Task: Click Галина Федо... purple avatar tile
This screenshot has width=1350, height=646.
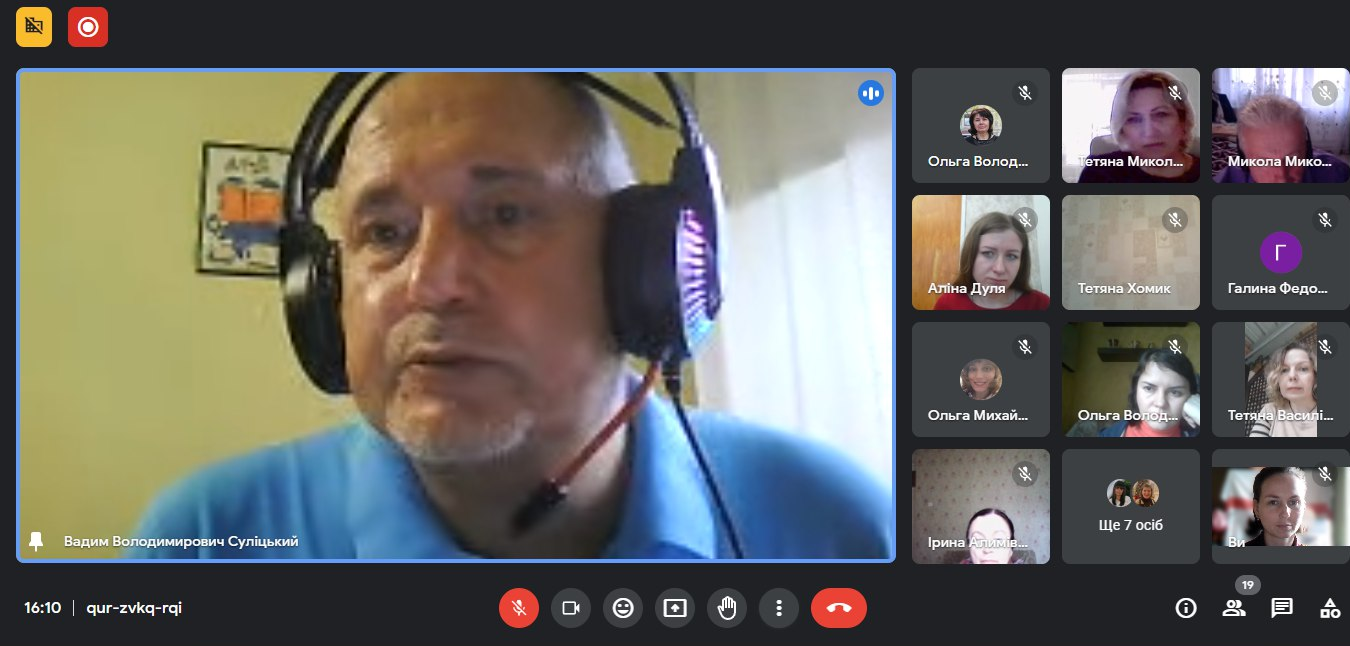Action: click(1280, 252)
